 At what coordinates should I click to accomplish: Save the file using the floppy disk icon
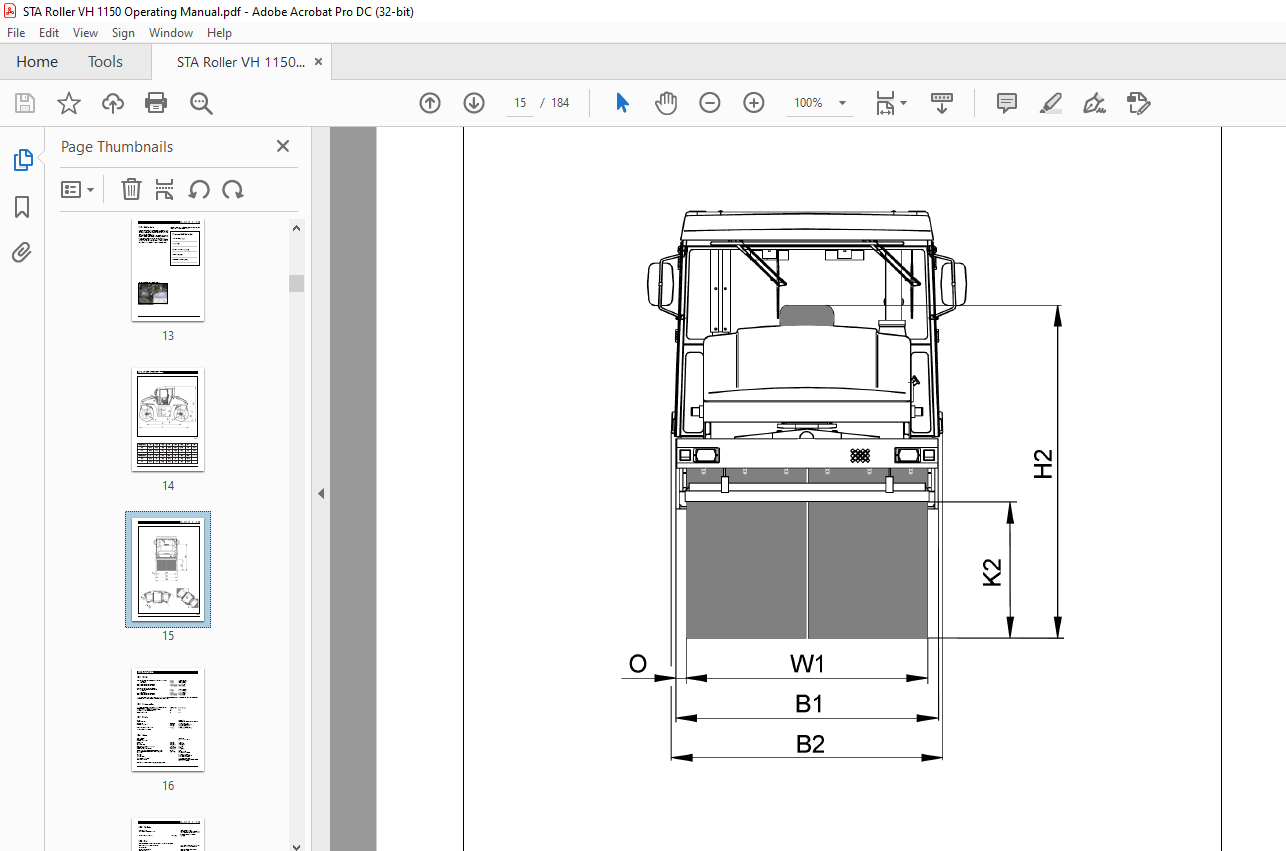point(25,103)
